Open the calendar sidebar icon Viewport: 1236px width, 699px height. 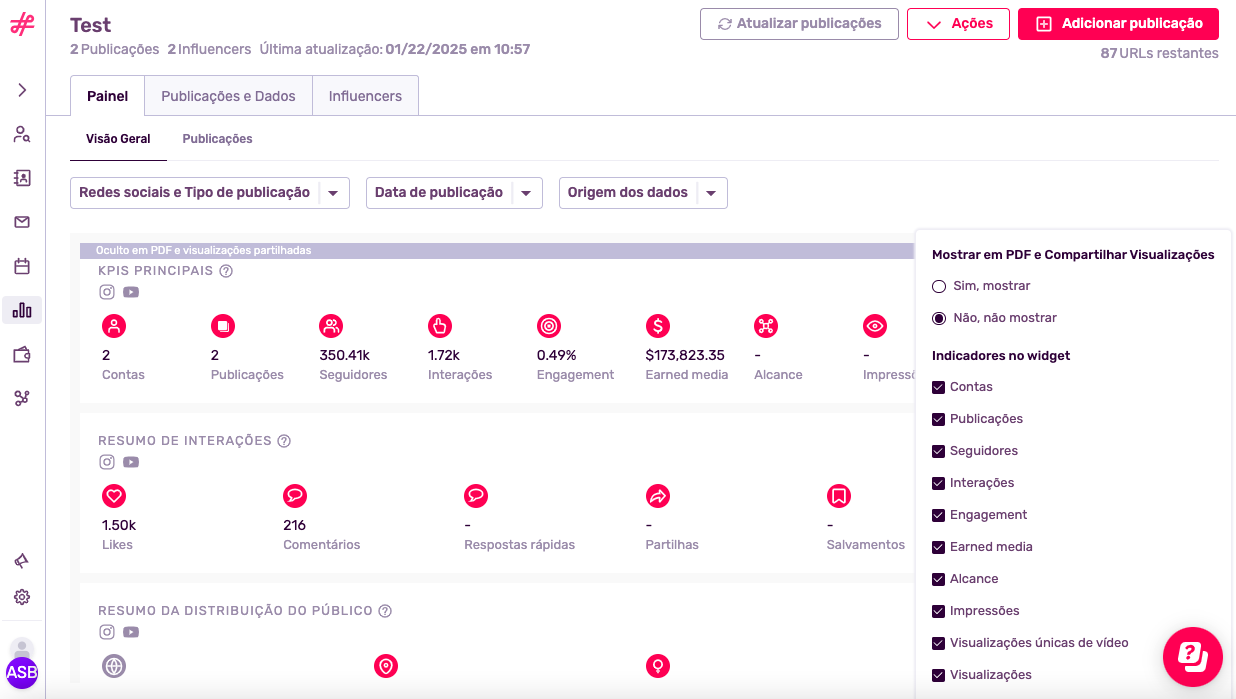coord(22,266)
